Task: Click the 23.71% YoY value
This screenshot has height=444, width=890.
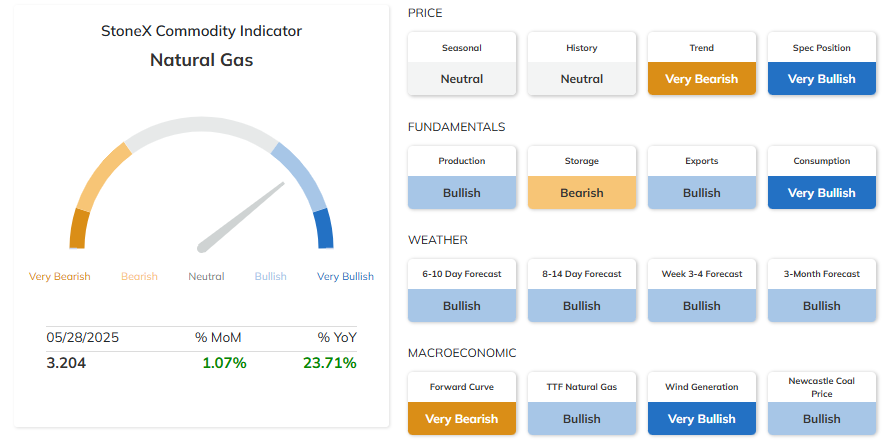Action: (330, 363)
